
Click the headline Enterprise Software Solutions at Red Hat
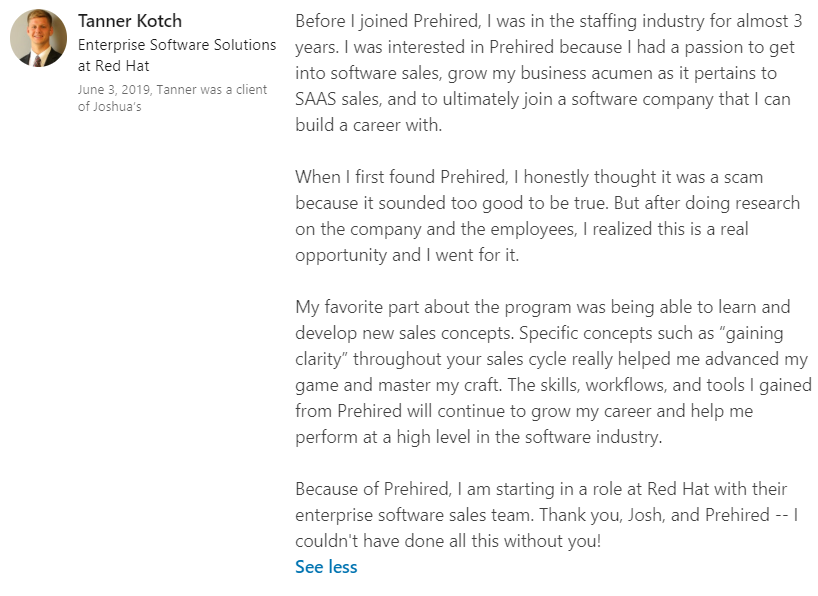tap(176, 54)
